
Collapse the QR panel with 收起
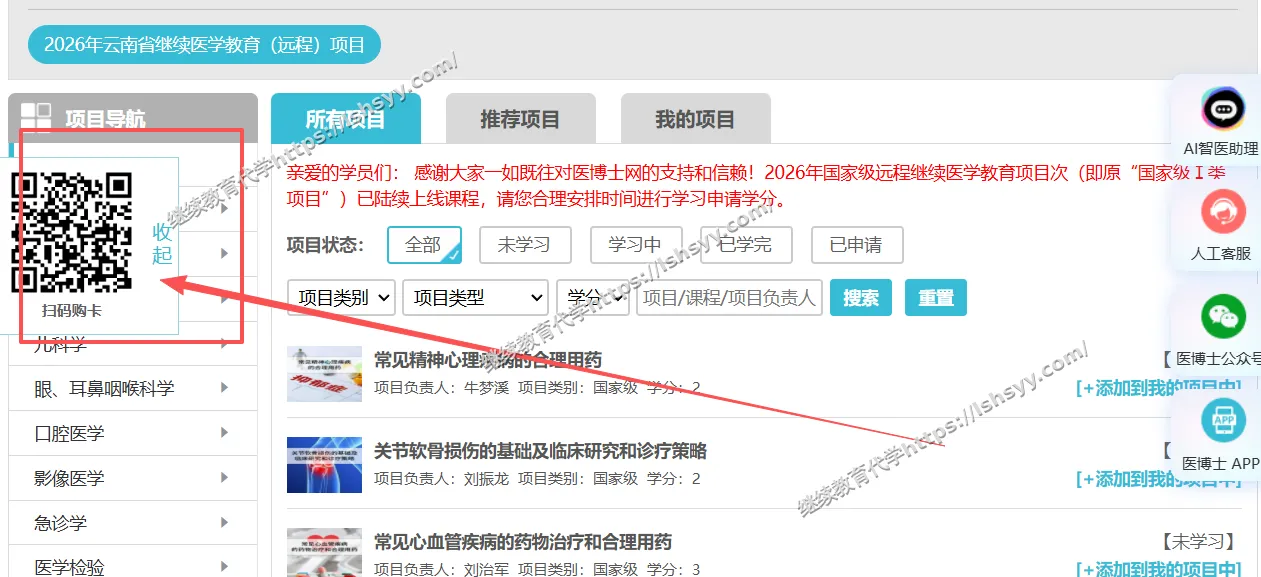pos(162,243)
